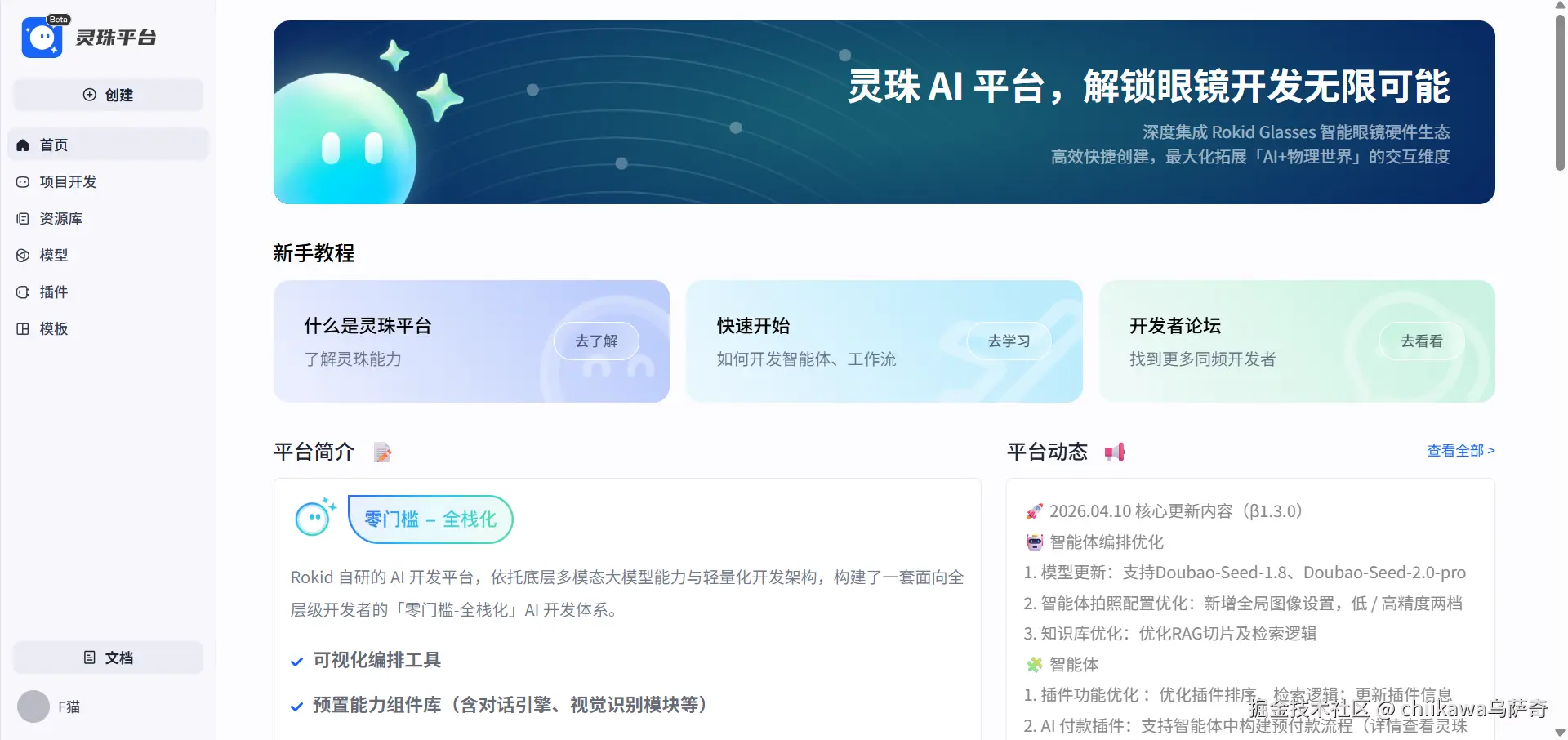
Task: Click the 文档 document icon at bottom
Action: [x=90, y=658]
